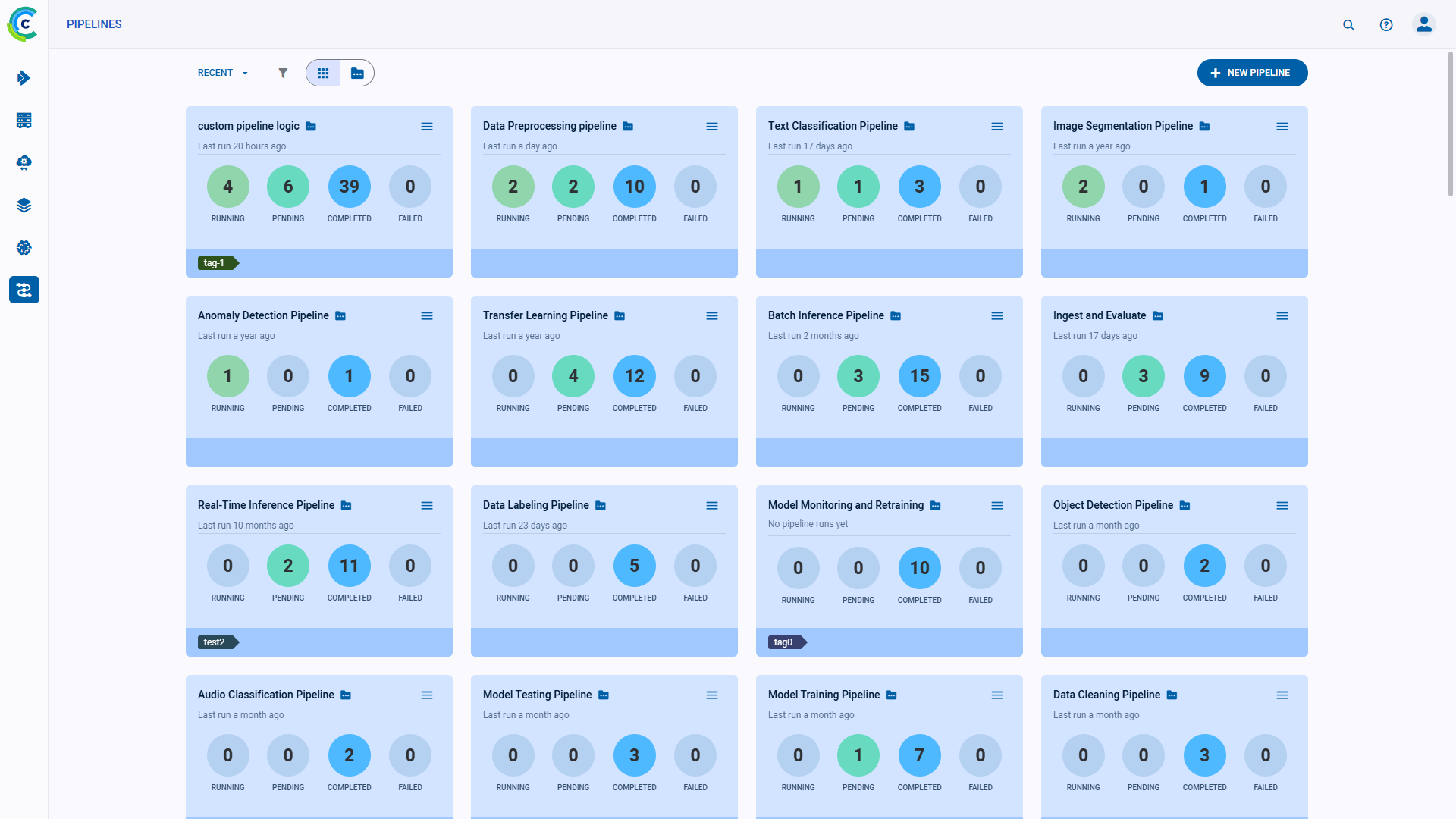Switch to folder view using the folder toggle

pyautogui.click(x=356, y=73)
